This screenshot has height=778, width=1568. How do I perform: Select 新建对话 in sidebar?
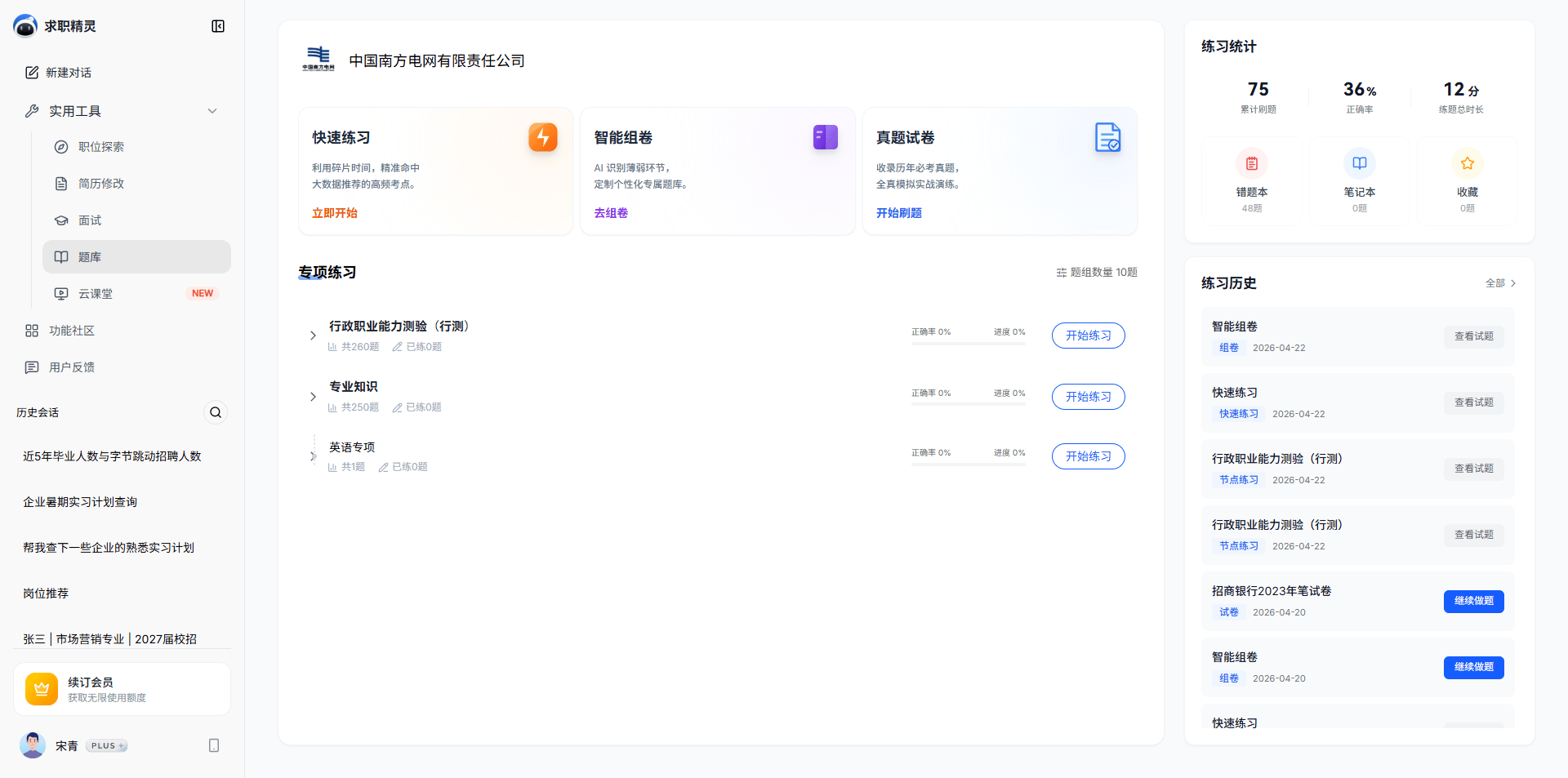coord(122,73)
